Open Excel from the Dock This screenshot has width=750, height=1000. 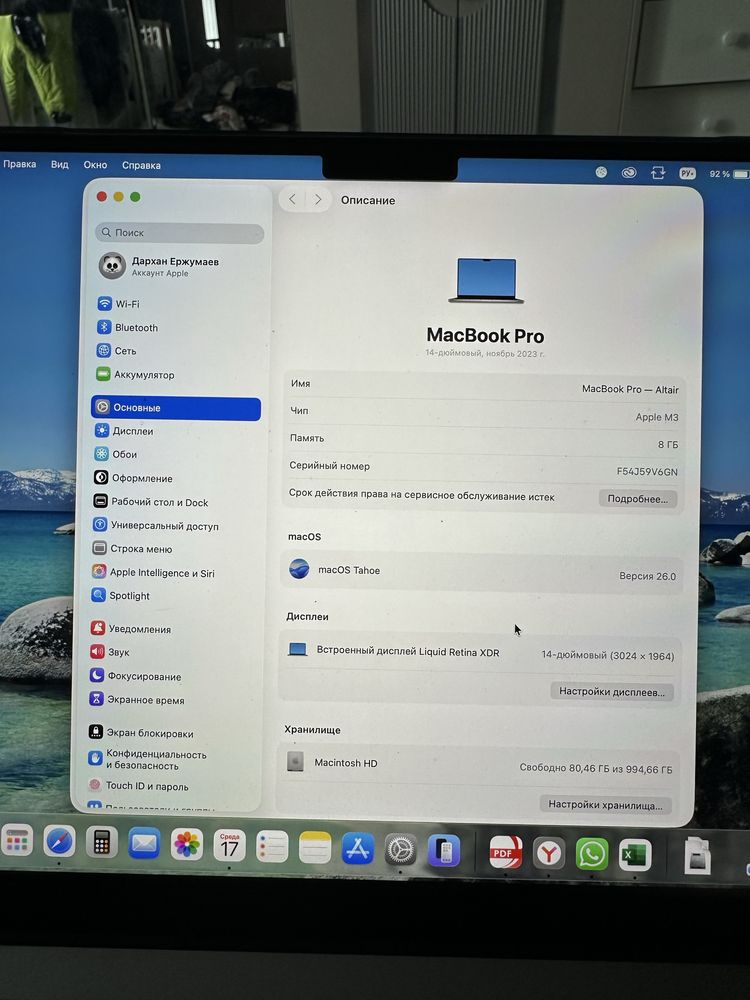[x=635, y=855]
